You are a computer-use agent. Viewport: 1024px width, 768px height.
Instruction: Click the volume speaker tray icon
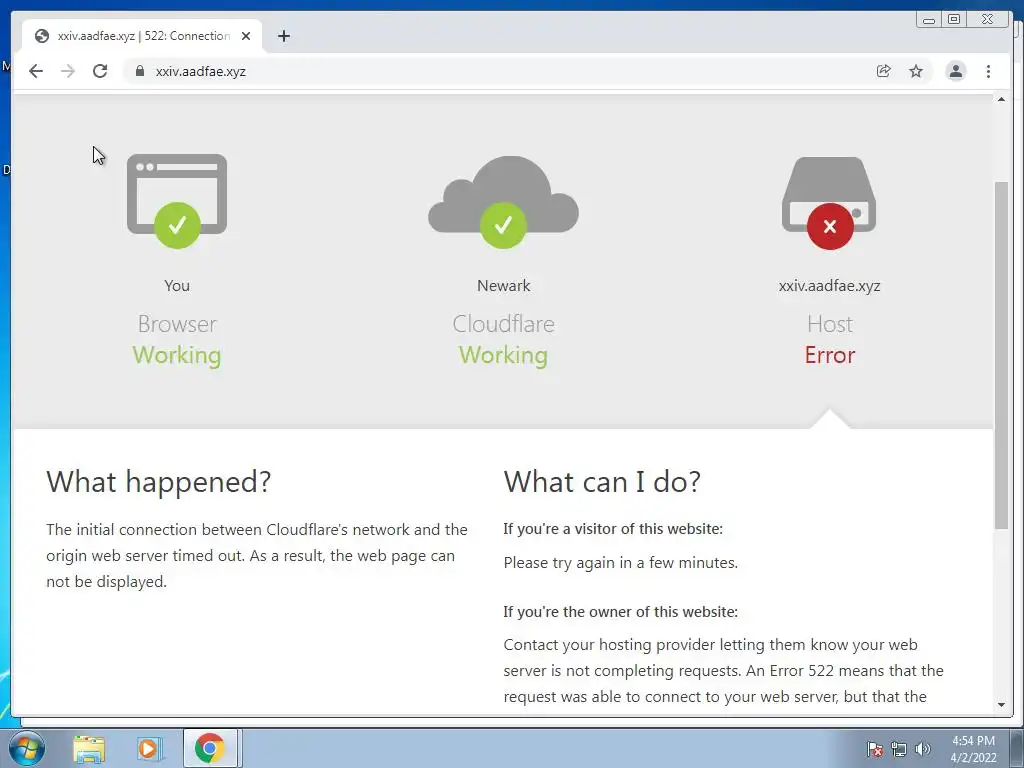pos(922,749)
